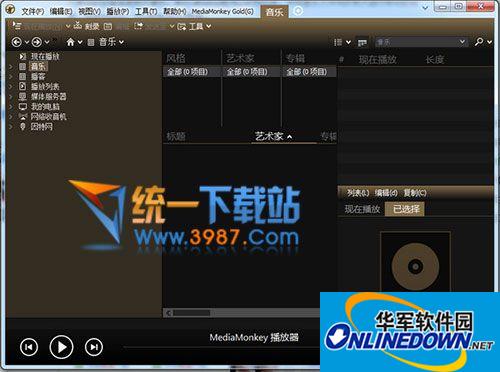Open the 编辑(d) menu in Now Playing panel
The width and height of the screenshot is (500, 372).
coord(386,193)
